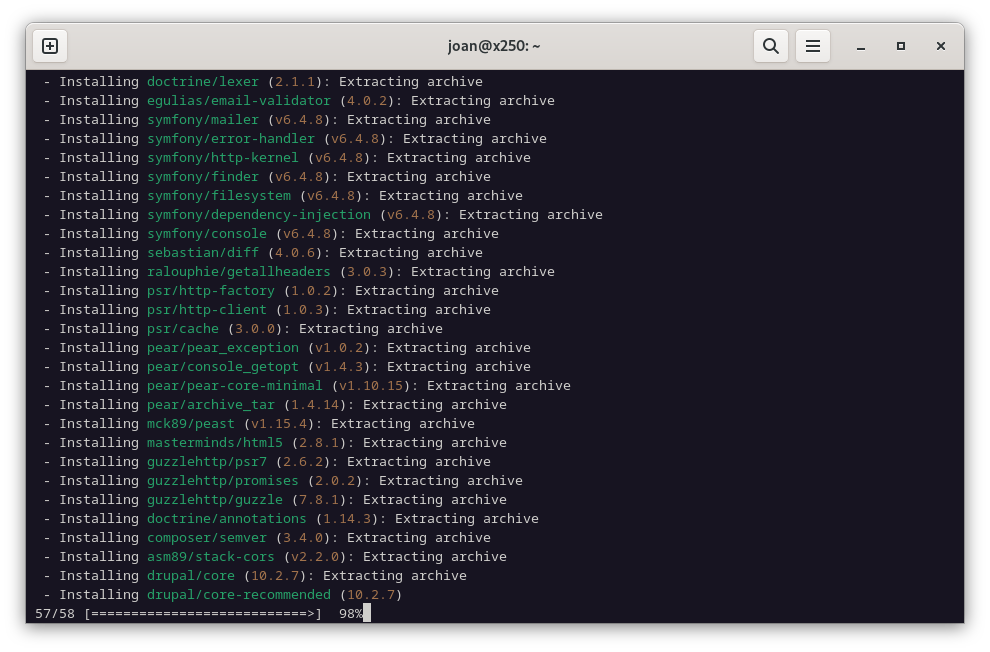The height and width of the screenshot is (652, 990).
Task: Click the symfony/filesystem package name
Action: pyautogui.click(x=219, y=196)
